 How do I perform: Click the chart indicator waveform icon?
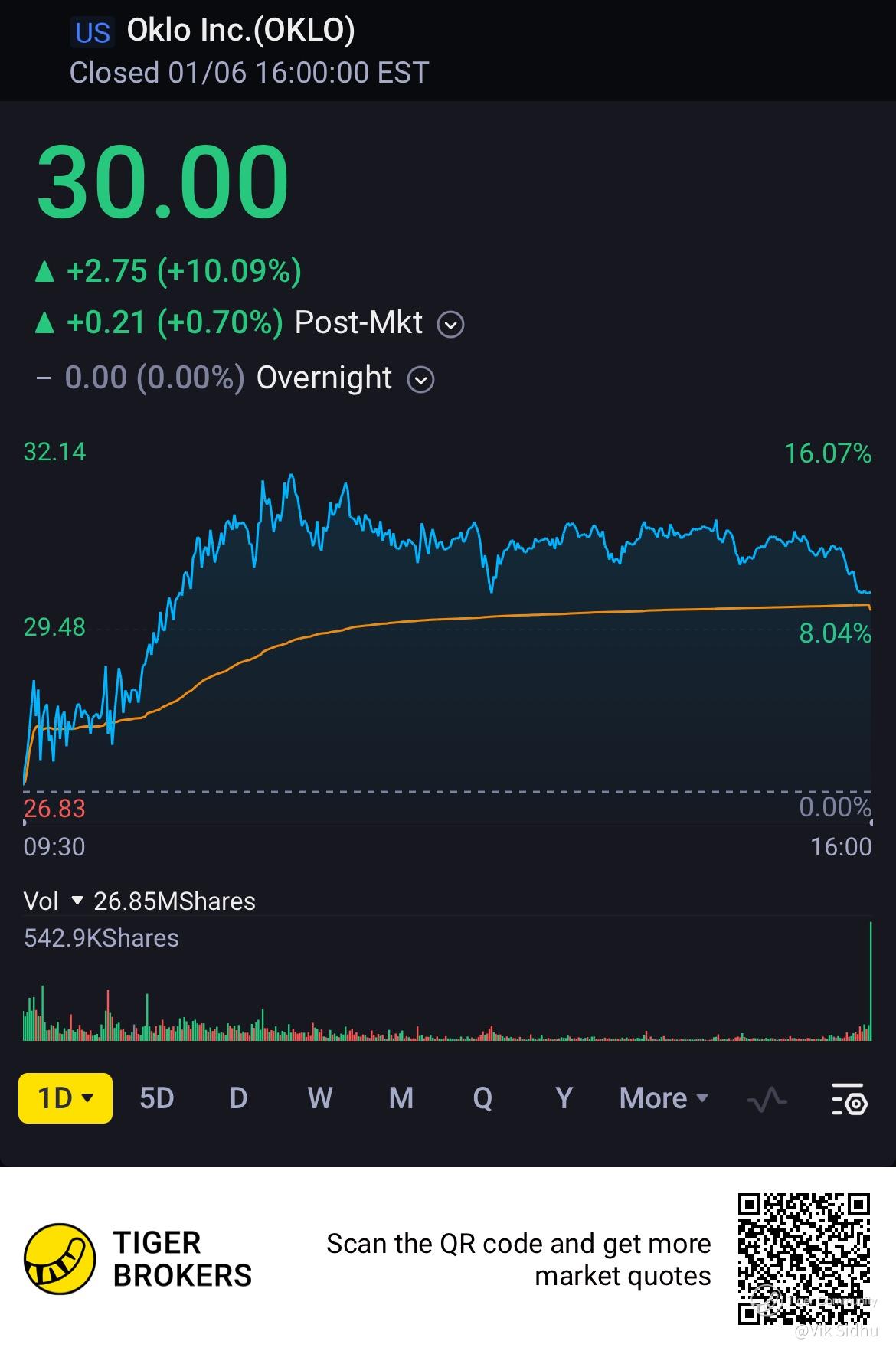click(x=767, y=1099)
